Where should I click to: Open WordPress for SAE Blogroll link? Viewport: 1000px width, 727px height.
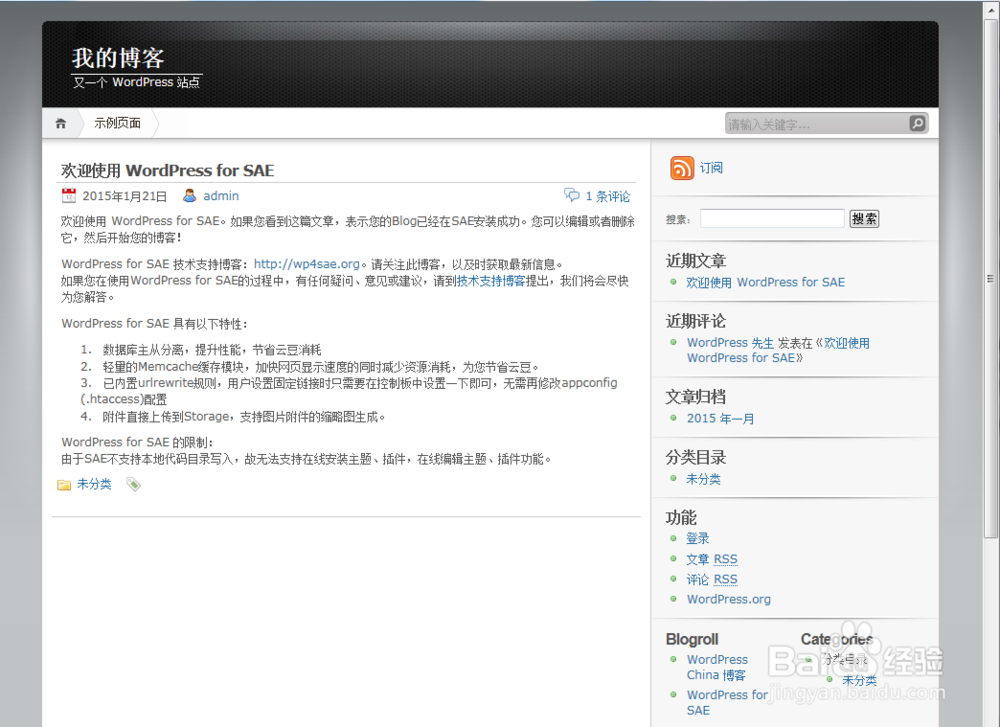(x=727, y=702)
